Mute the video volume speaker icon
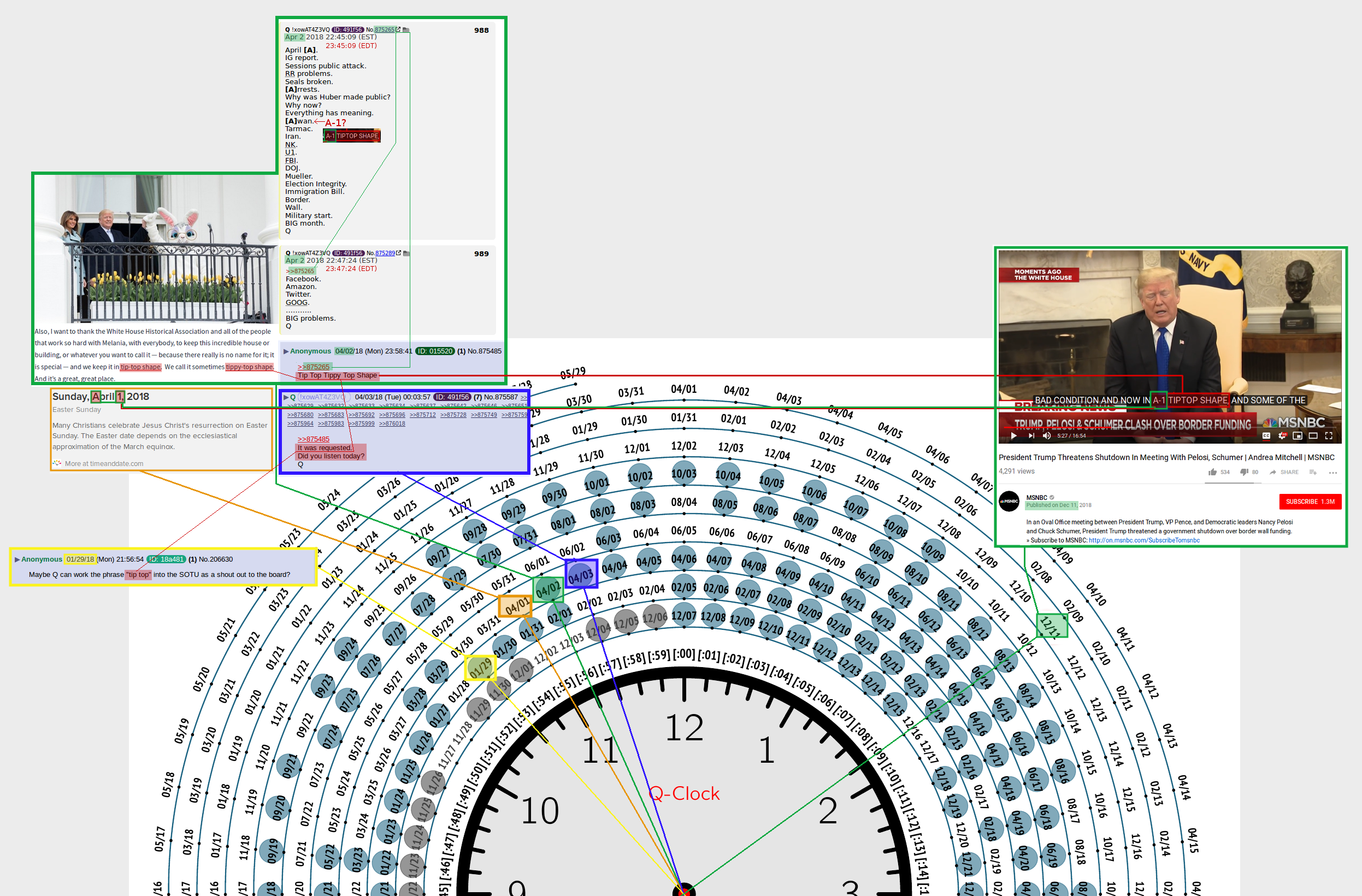 pyautogui.click(x=1047, y=436)
